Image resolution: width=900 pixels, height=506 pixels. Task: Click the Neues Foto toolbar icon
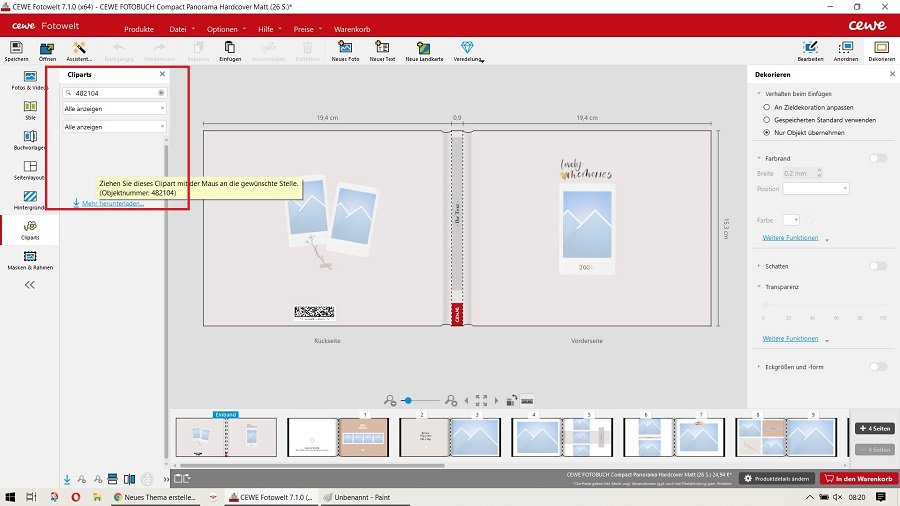point(345,48)
